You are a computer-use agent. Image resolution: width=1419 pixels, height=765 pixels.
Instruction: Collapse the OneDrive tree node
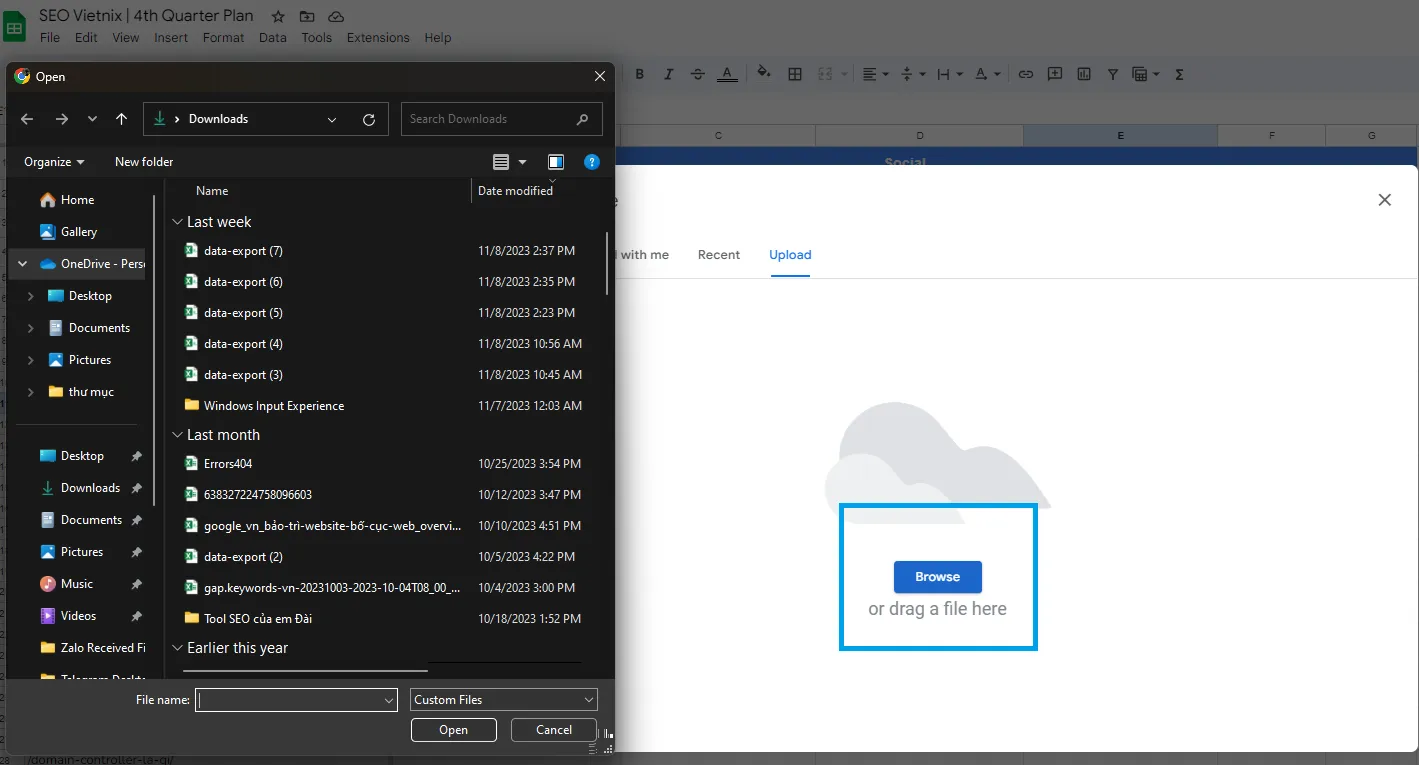[22, 264]
